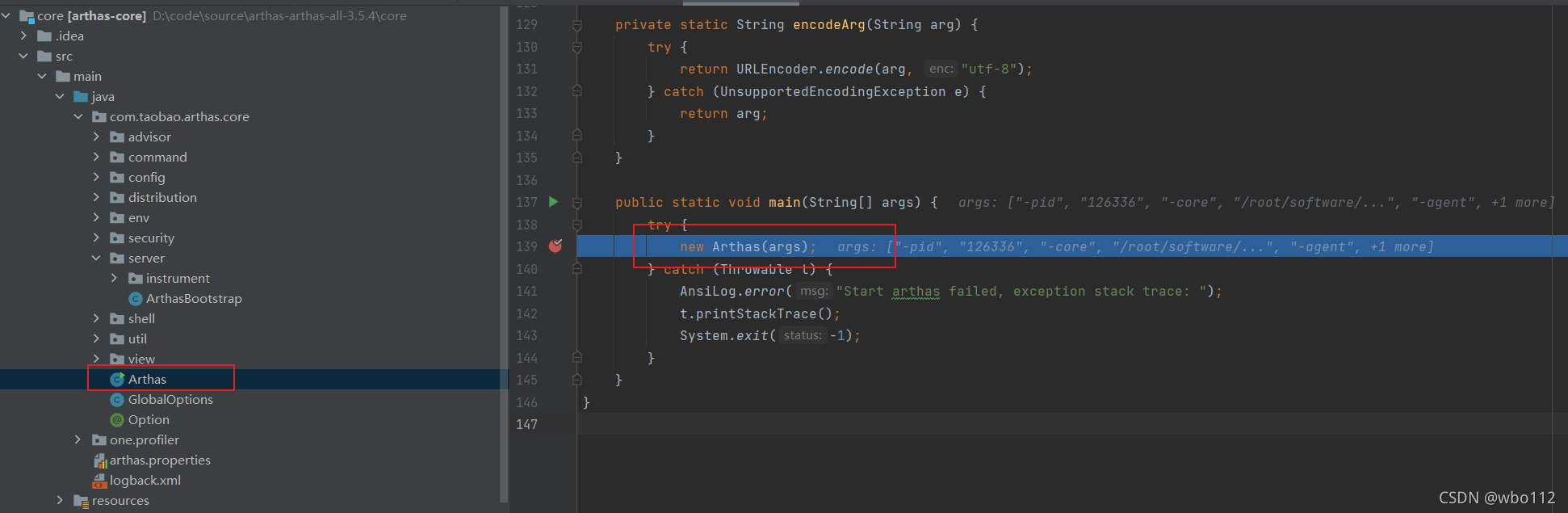
Task: Click the project tree vertical scrollbar
Action: (504, 254)
